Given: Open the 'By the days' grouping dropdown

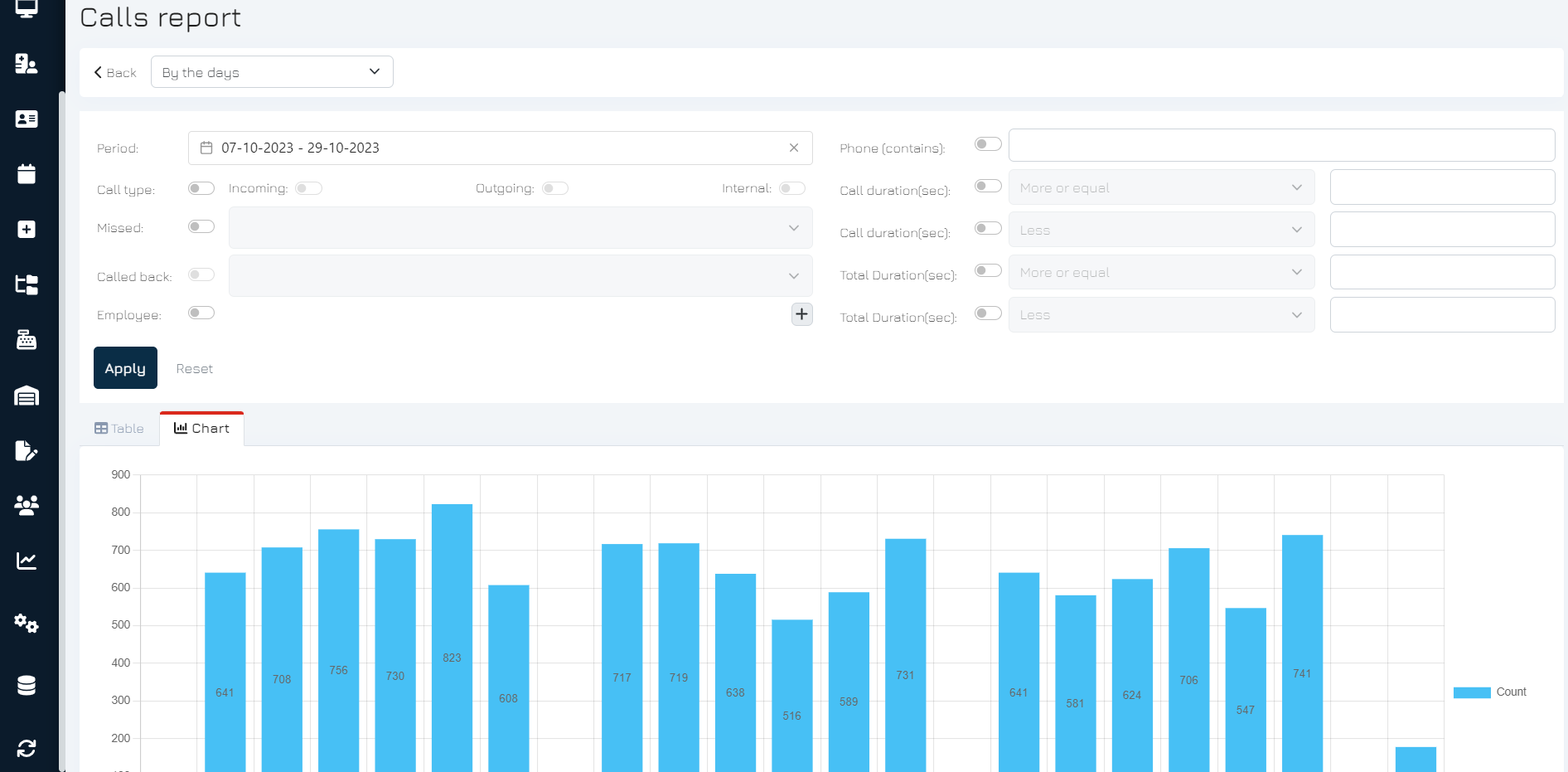Looking at the screenshot, I should click(x=272, y=72).
